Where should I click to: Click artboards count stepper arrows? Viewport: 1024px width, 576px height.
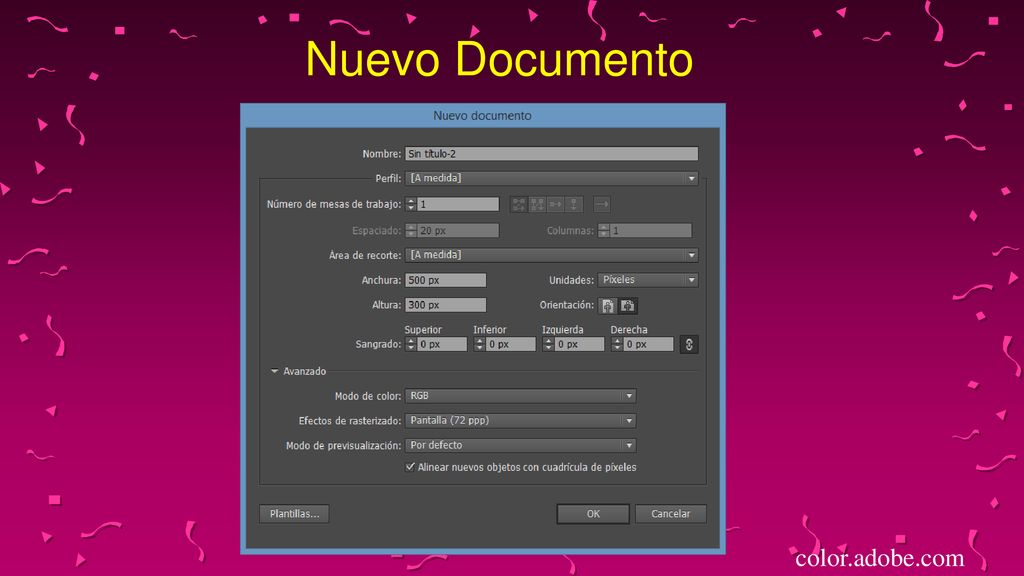coord(411,204)
